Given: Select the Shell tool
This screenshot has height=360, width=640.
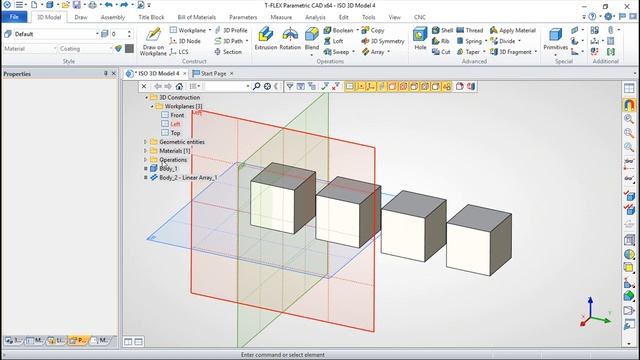Looking at the screenshot, I should 442,30.
